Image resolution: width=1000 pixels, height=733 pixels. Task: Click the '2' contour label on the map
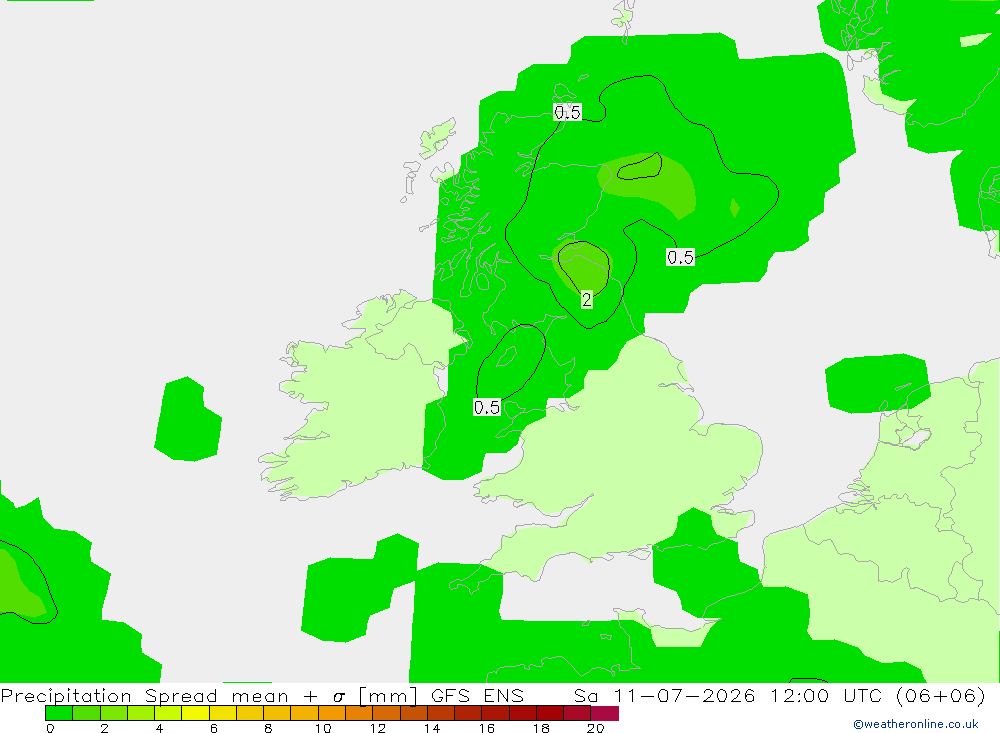coord(587,299)
